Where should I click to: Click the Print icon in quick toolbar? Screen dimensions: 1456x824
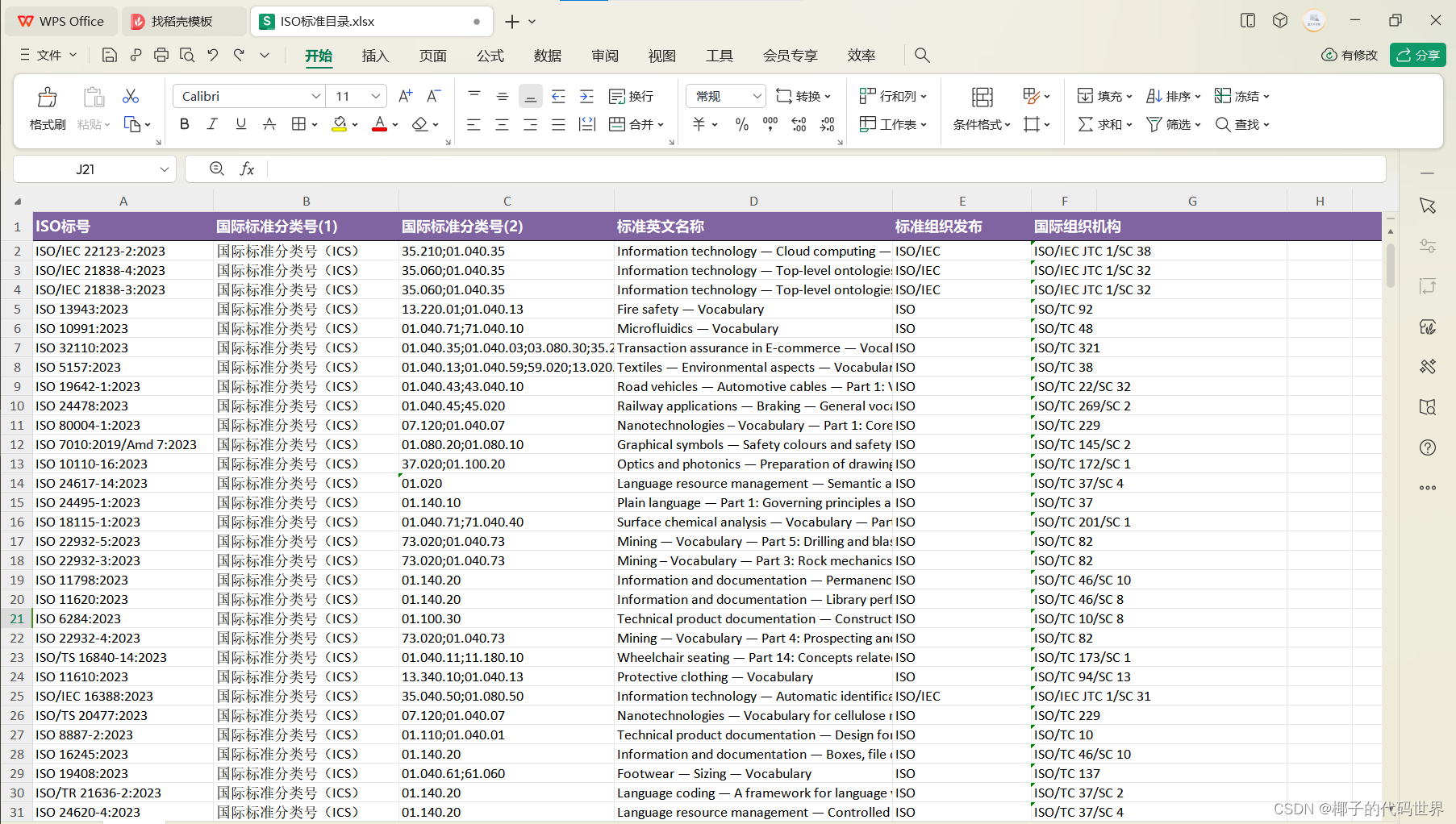pos(161,55)
